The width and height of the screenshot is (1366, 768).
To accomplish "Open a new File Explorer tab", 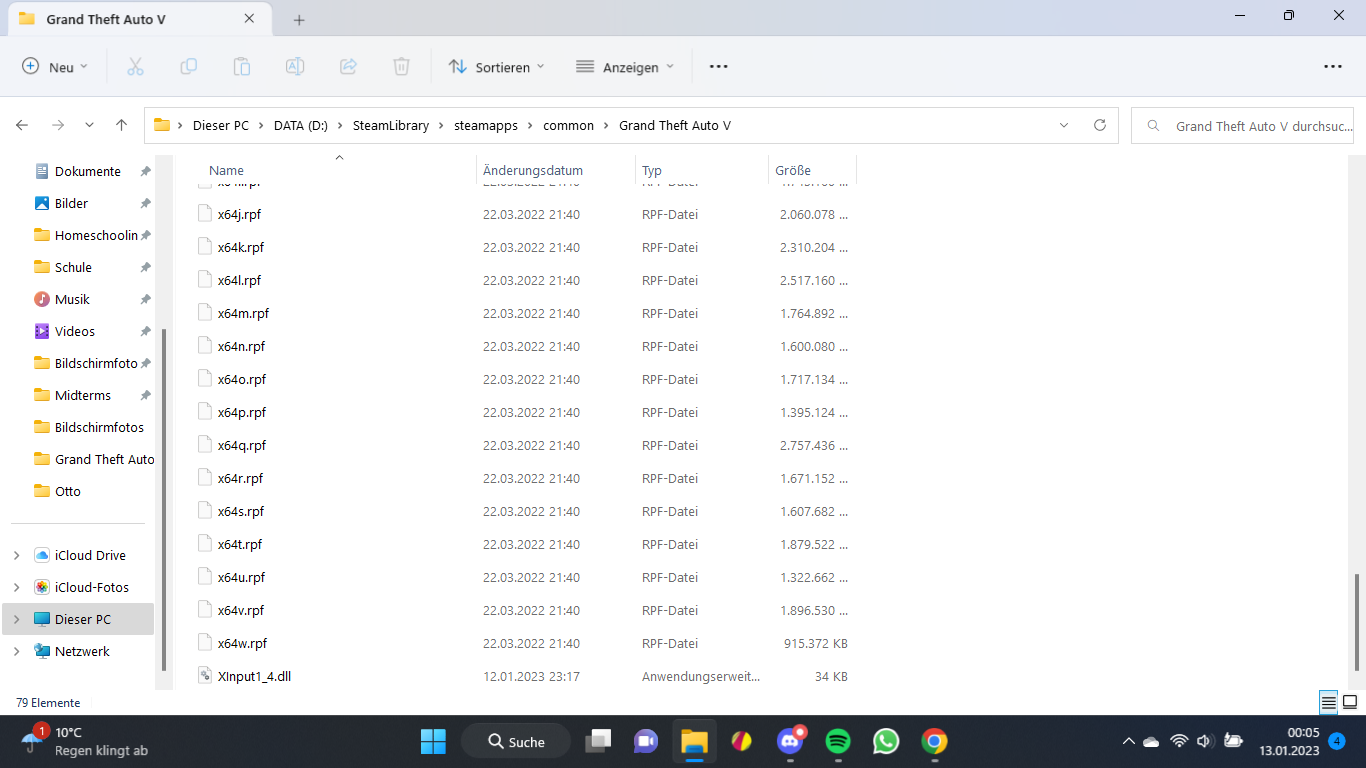I will (299, 20).
